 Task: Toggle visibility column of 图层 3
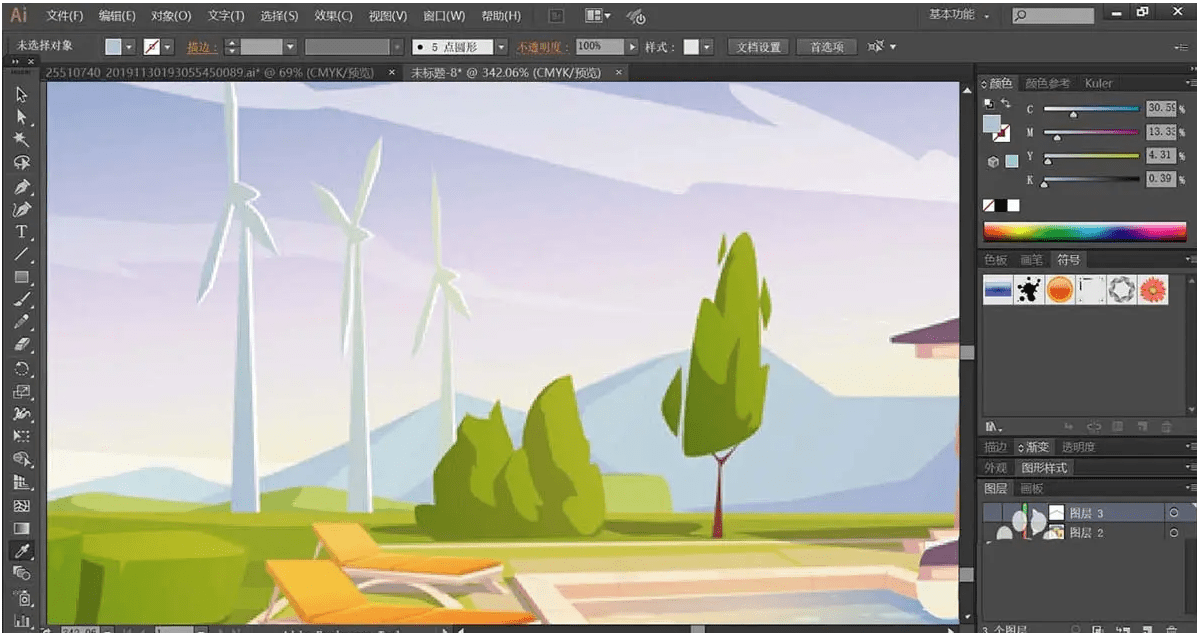pos(991,512)
